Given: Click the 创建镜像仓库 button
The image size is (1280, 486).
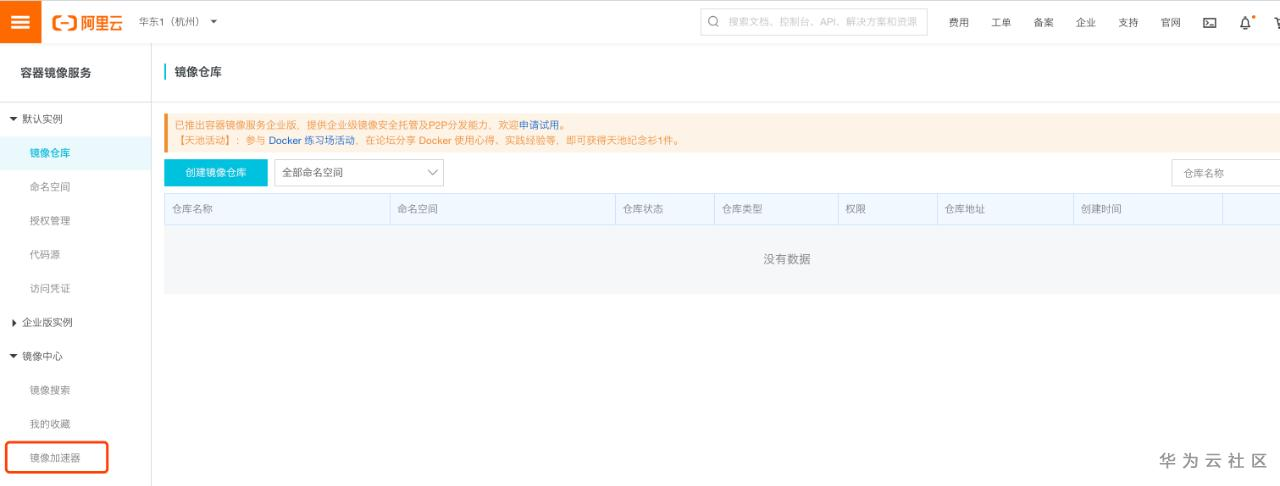Looking at the screenshot, I should point(216,173).
